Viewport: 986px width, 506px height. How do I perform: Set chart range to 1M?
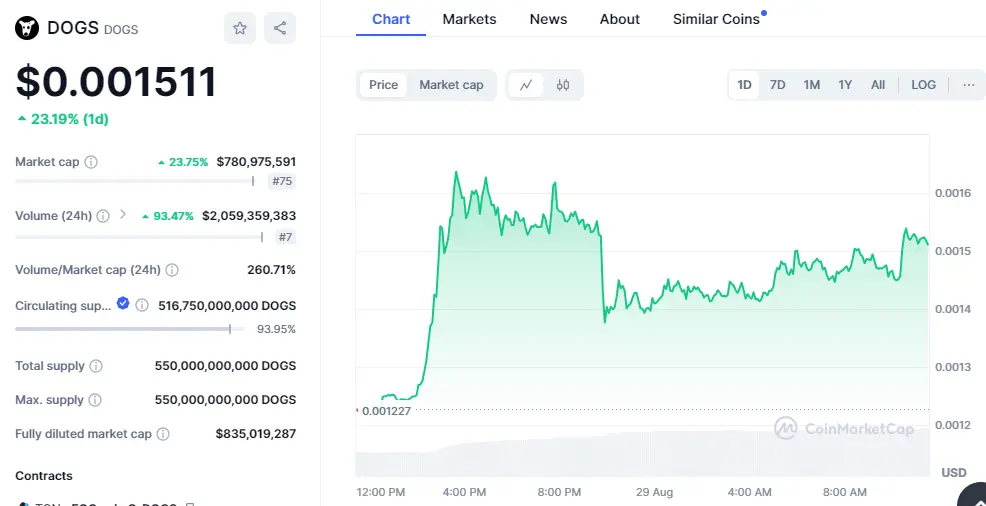tap(812, 85)
